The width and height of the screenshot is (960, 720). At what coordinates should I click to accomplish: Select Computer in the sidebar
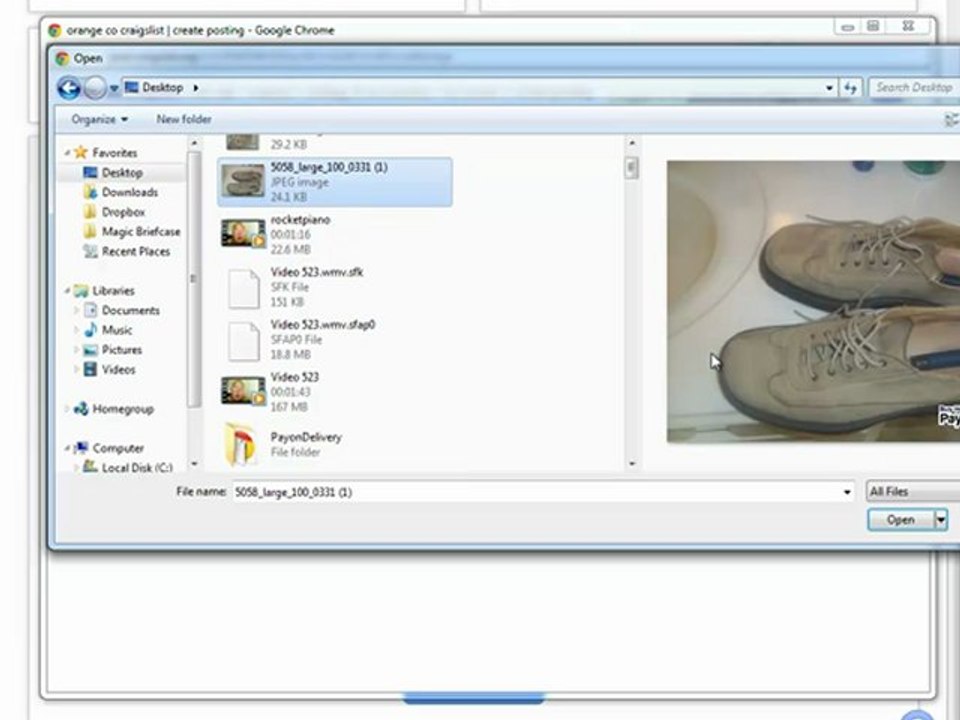109,448
